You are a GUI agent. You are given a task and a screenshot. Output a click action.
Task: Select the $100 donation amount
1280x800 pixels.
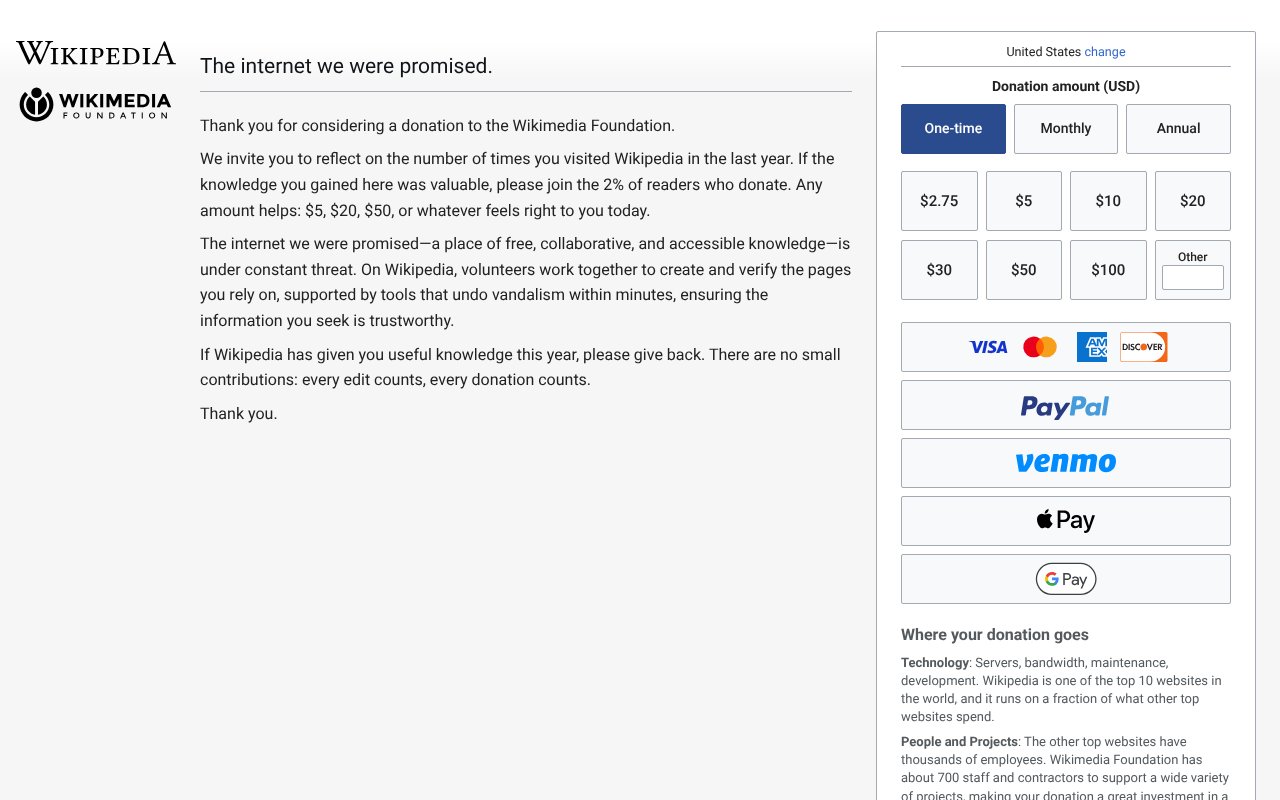[x=1108, y=270]
